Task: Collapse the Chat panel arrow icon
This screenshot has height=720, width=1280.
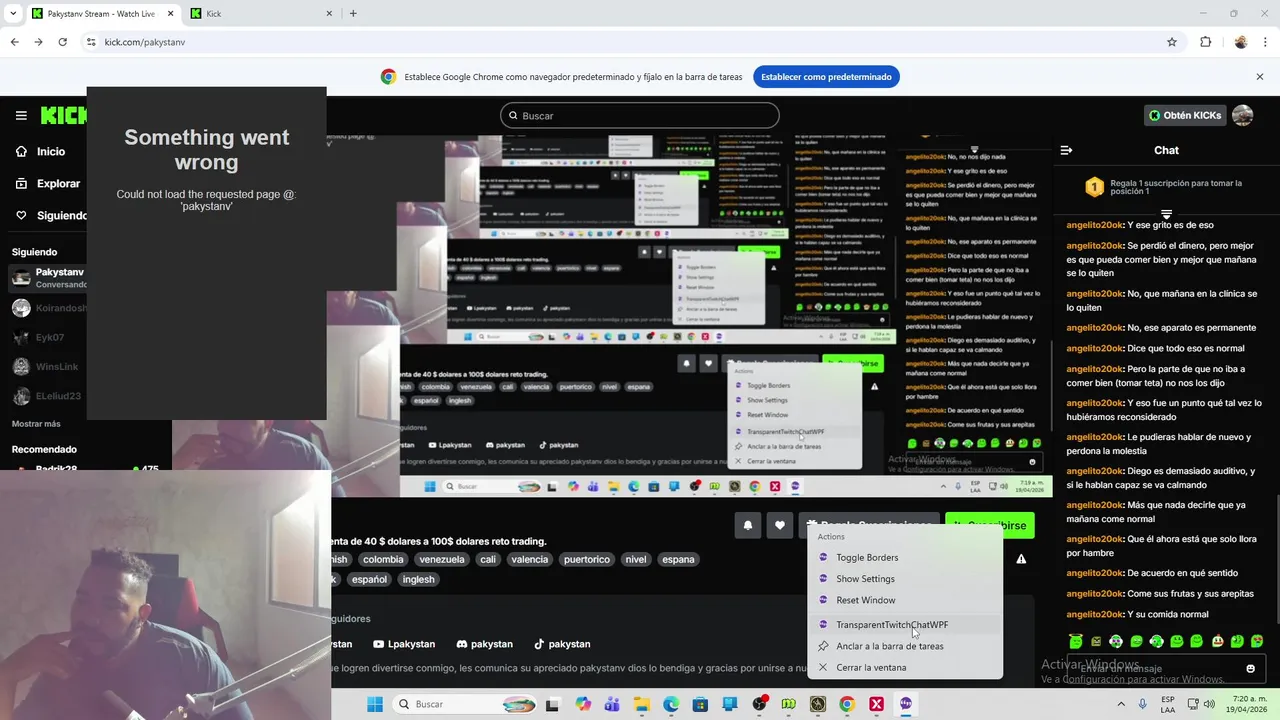Action: coord(1066,150)
